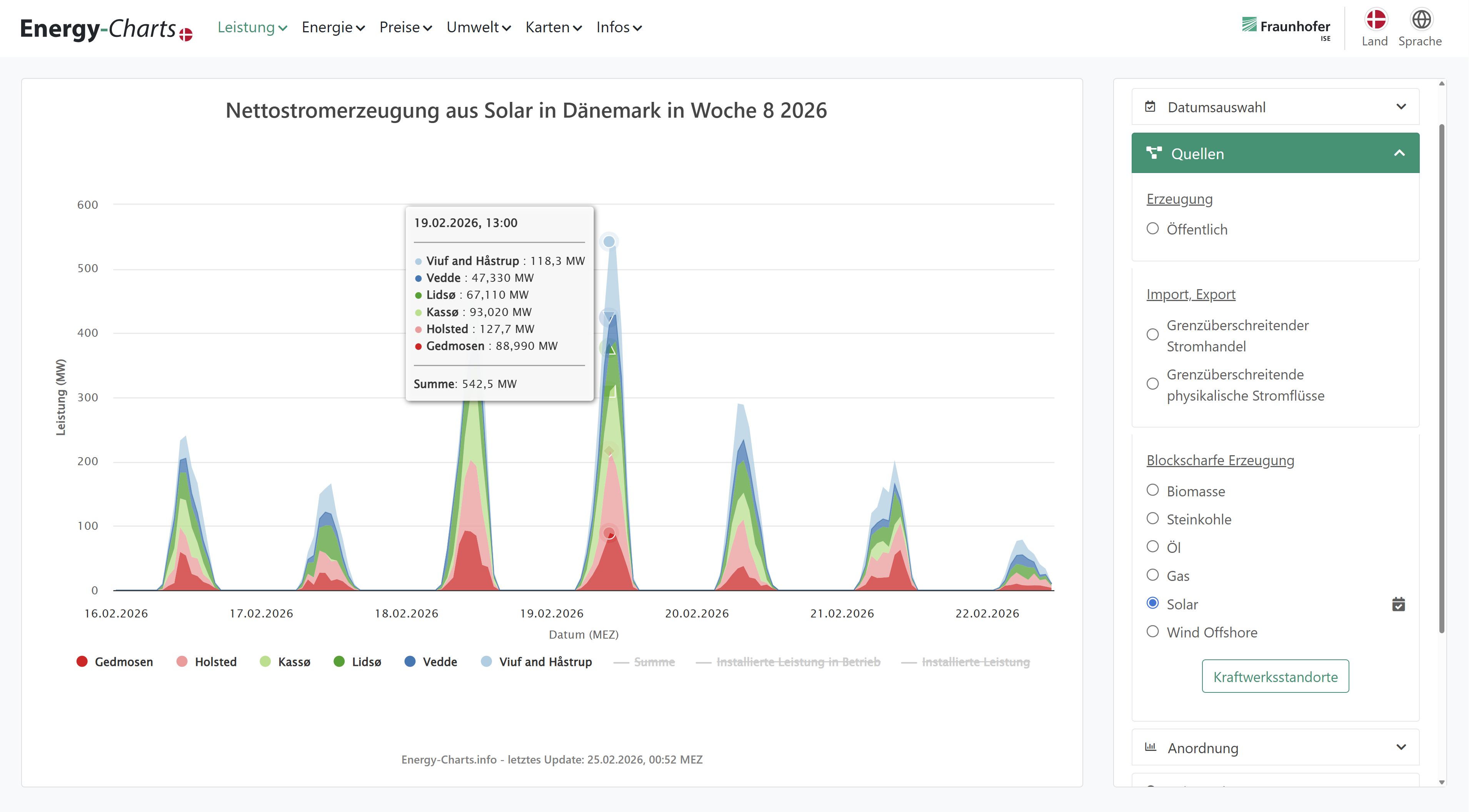
Task: Expand the Anordnung section chevron
Action: pos(1401,747)
